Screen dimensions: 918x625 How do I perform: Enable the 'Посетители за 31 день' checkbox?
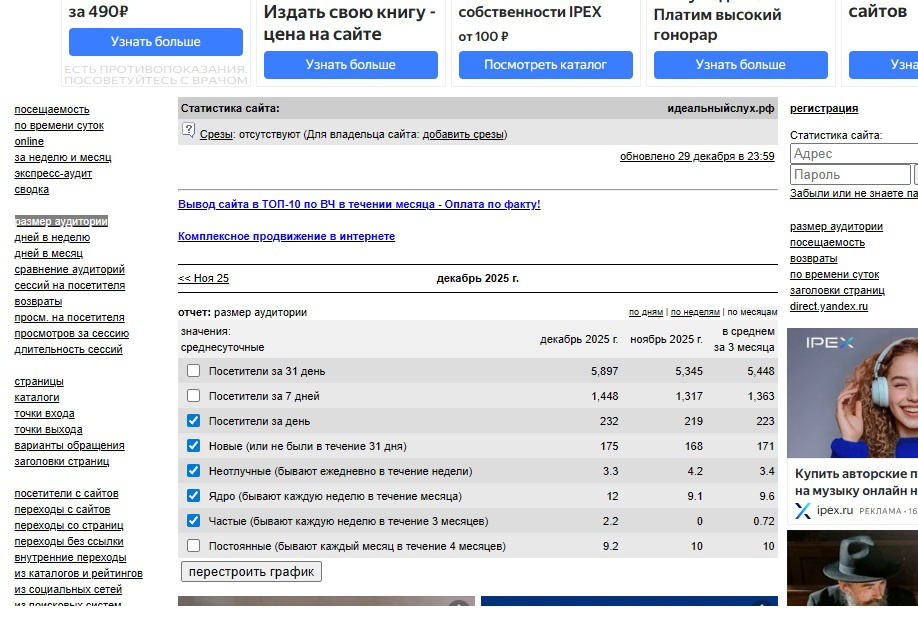coord(194,371)
